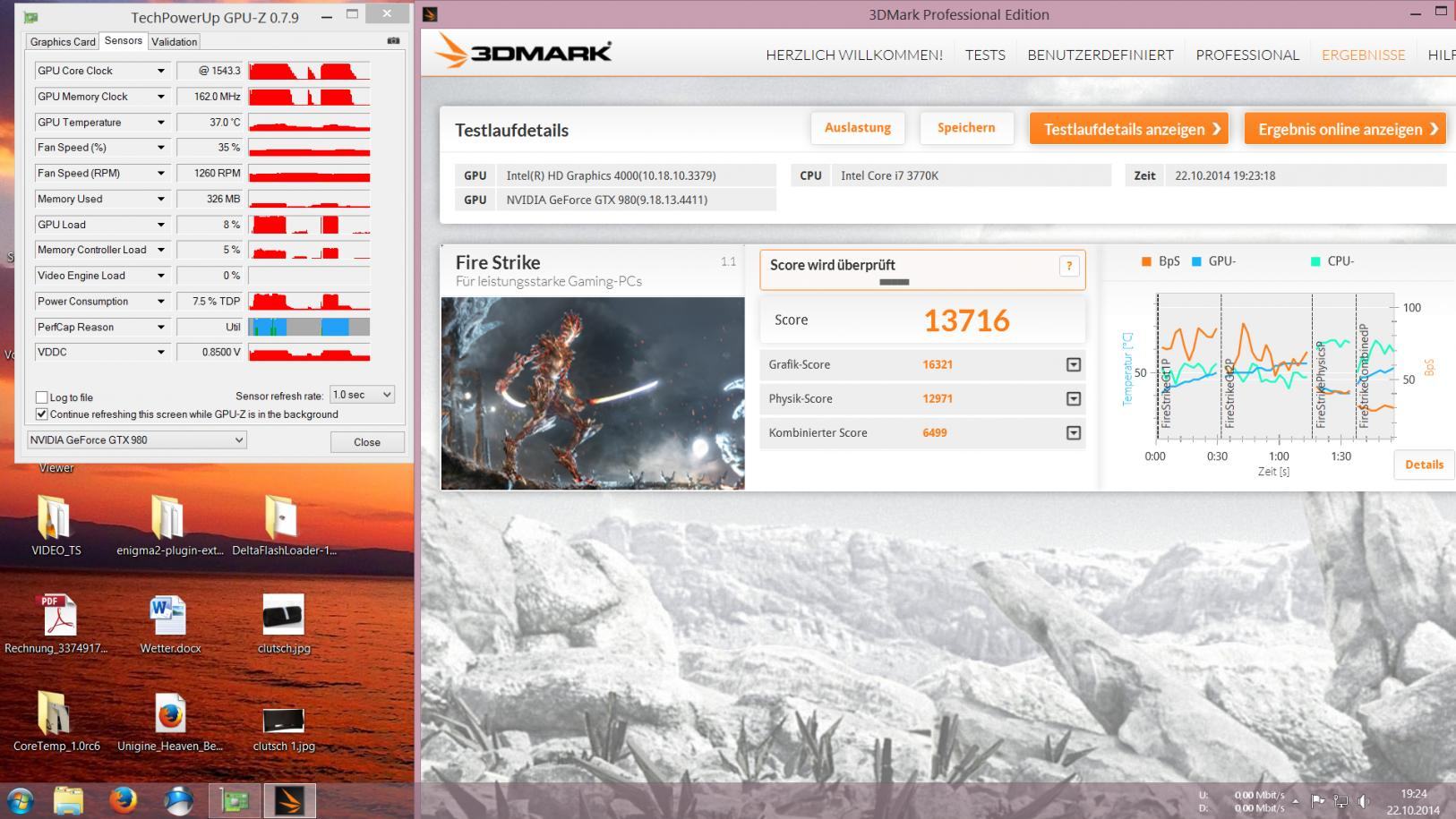
Task: Click the Action Center flag tray icon
Action: tap(1317, 801)
